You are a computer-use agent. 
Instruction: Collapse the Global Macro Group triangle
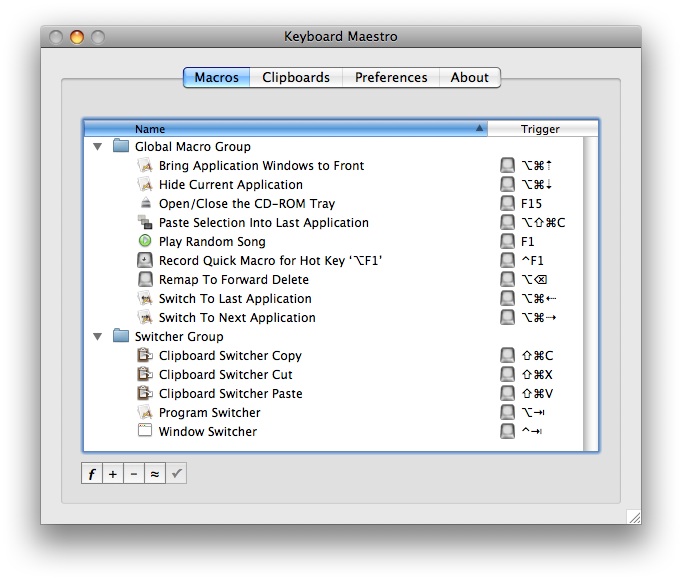pyautogui.click(x=98, y=147)
